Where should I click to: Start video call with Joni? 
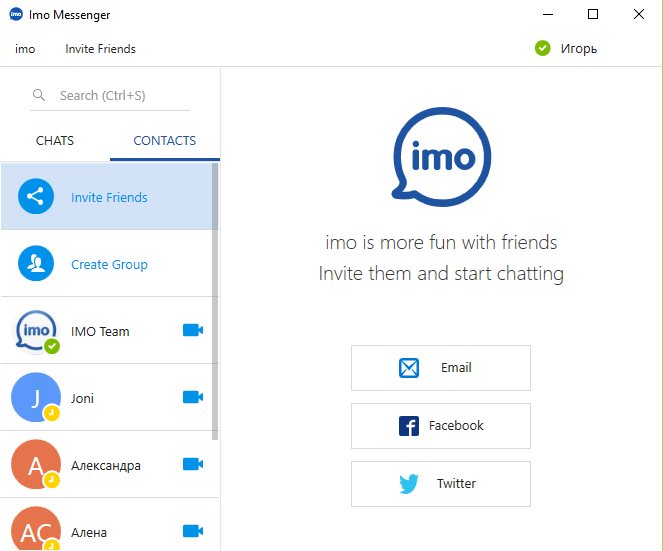point(193,397)
